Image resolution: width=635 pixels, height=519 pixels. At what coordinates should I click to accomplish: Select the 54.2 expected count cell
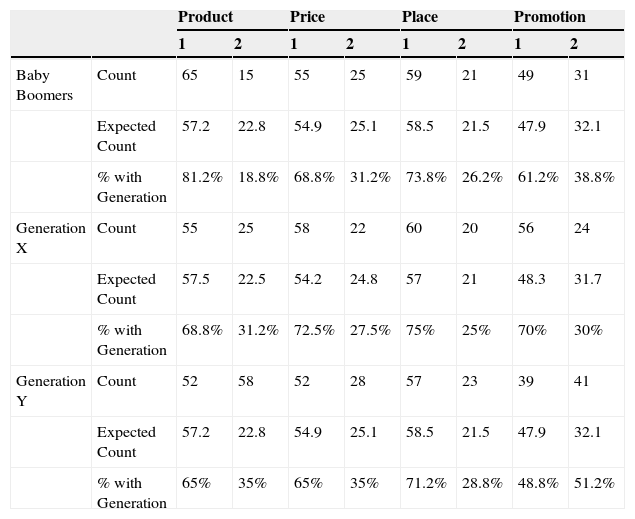click(307, 280)
